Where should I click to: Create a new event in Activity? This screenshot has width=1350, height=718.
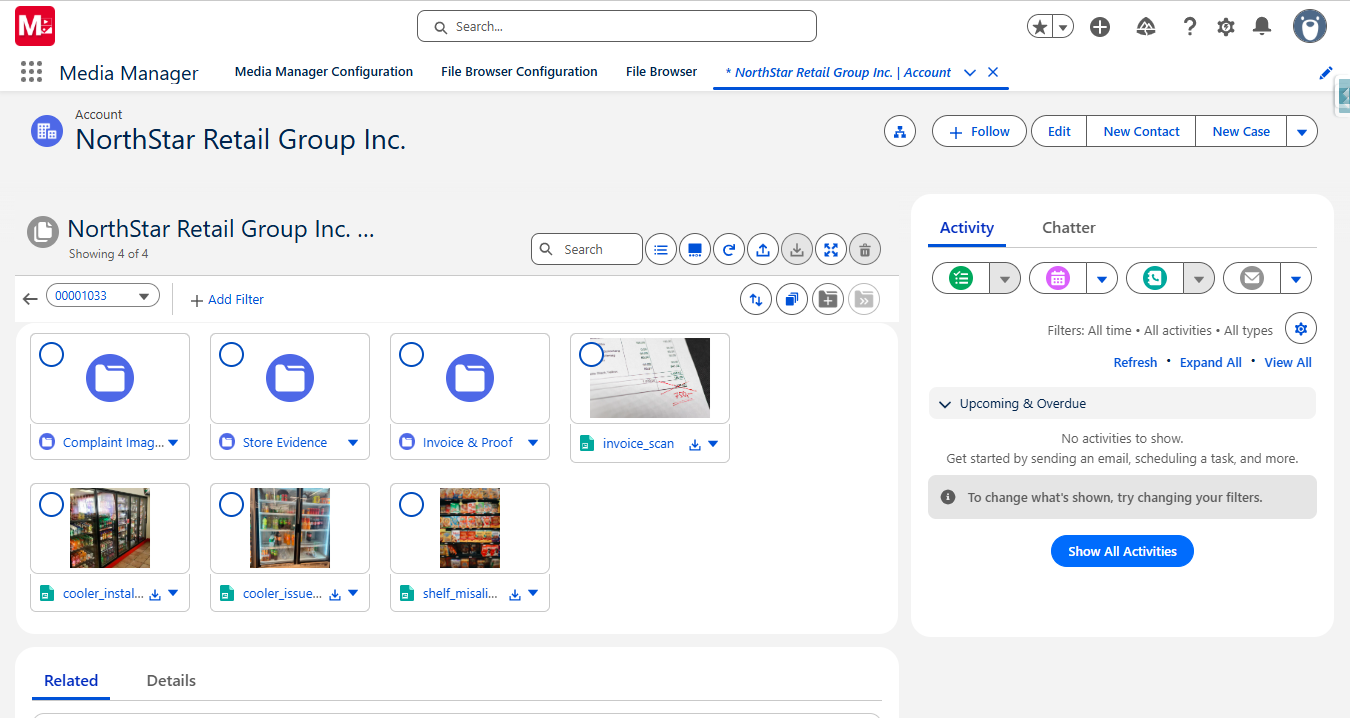pyautogui.click(x=1058, y=278)
